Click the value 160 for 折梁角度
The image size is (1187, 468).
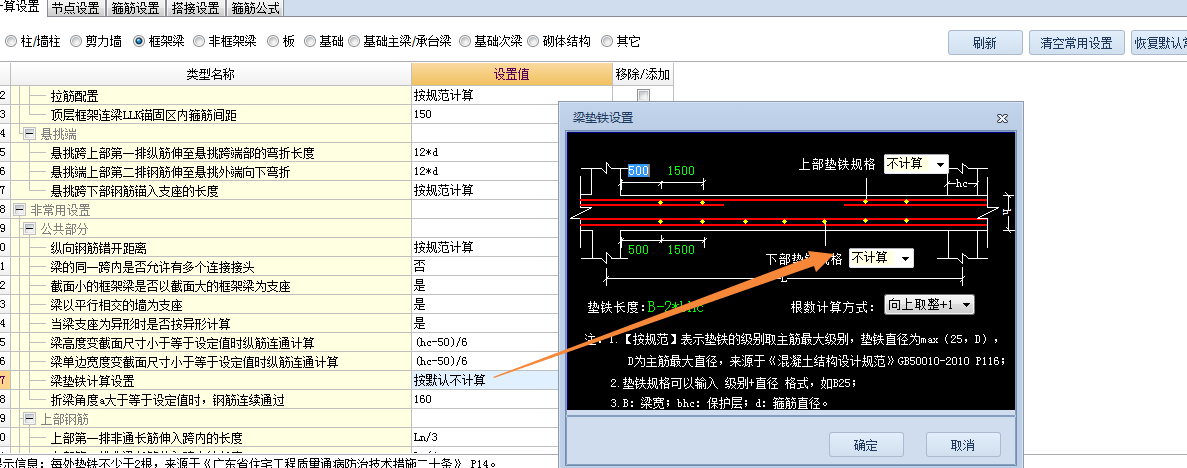(422, 399)
